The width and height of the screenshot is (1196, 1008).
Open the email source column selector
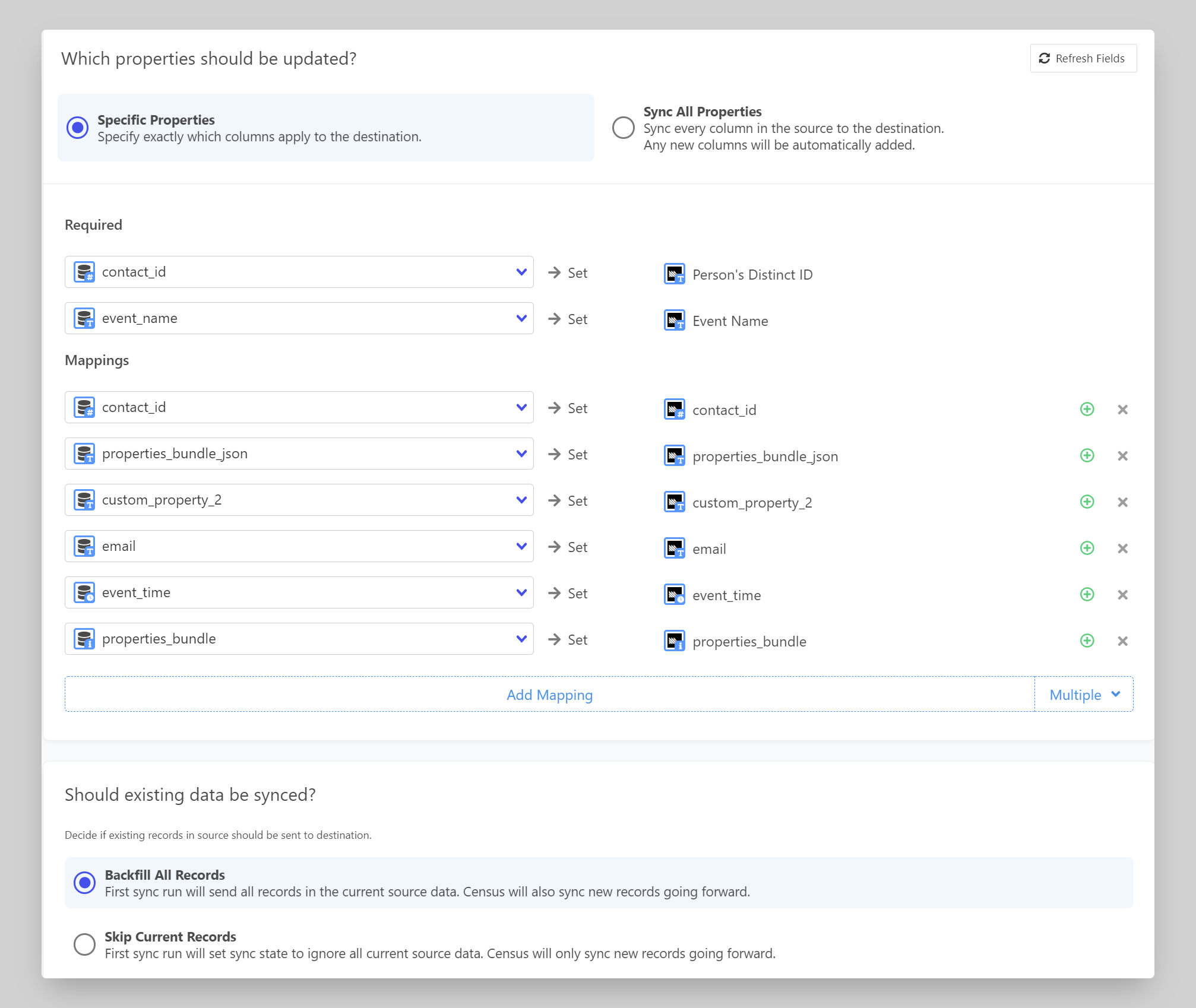pos(521,546)
